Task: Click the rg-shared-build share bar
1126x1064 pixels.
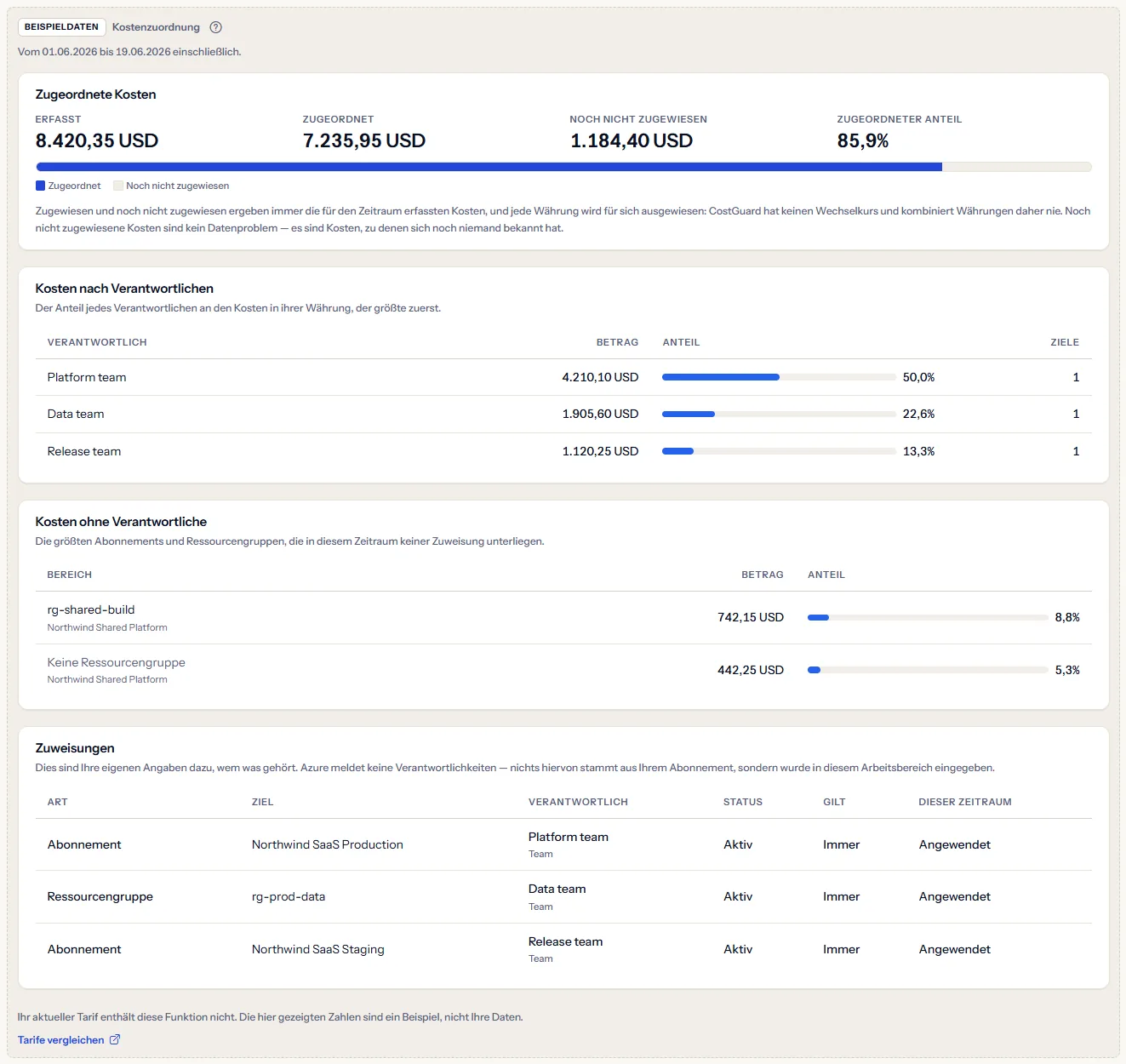Action: [928, 617]
